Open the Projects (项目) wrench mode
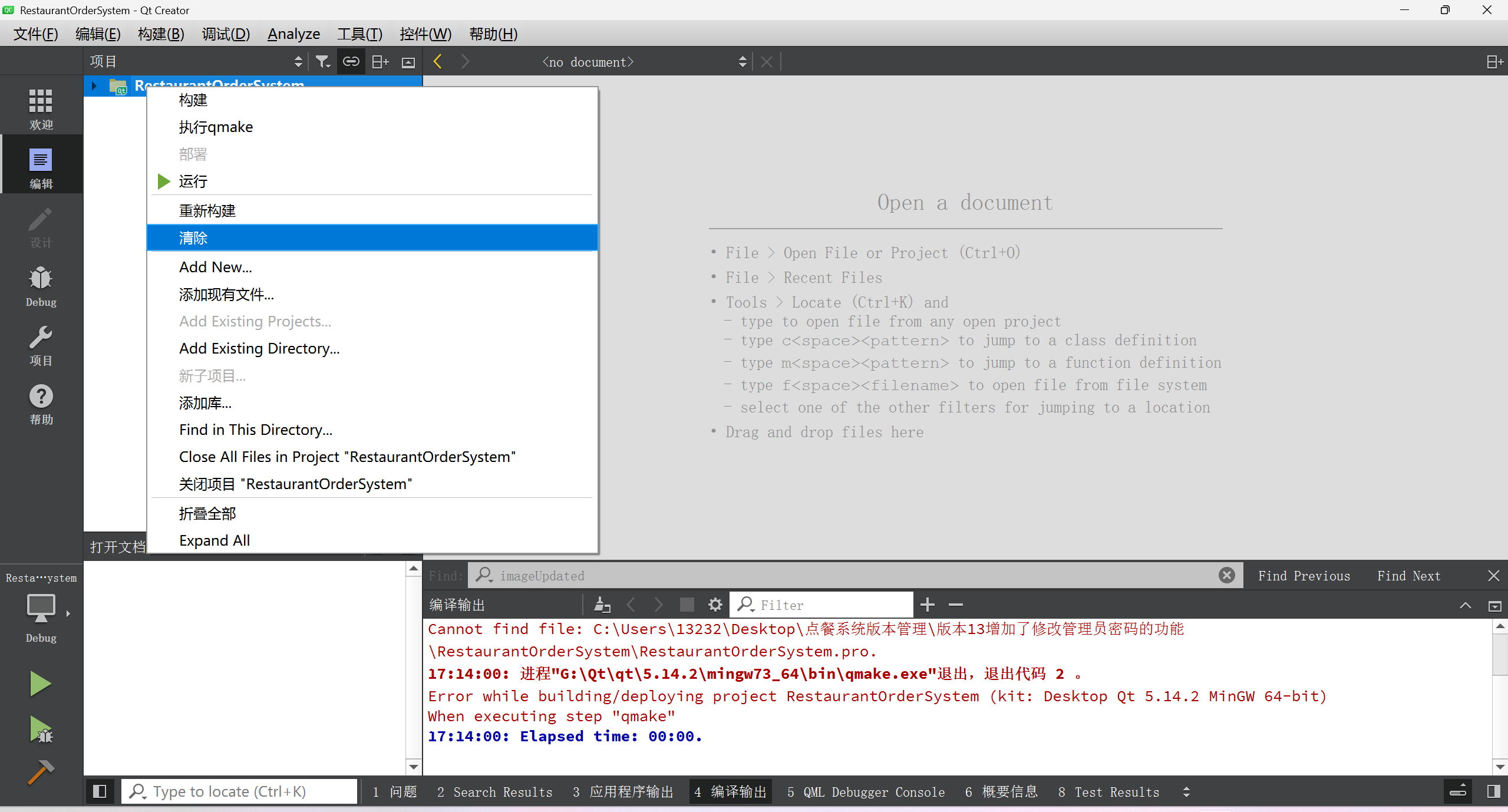 click(x=41, y=345)
